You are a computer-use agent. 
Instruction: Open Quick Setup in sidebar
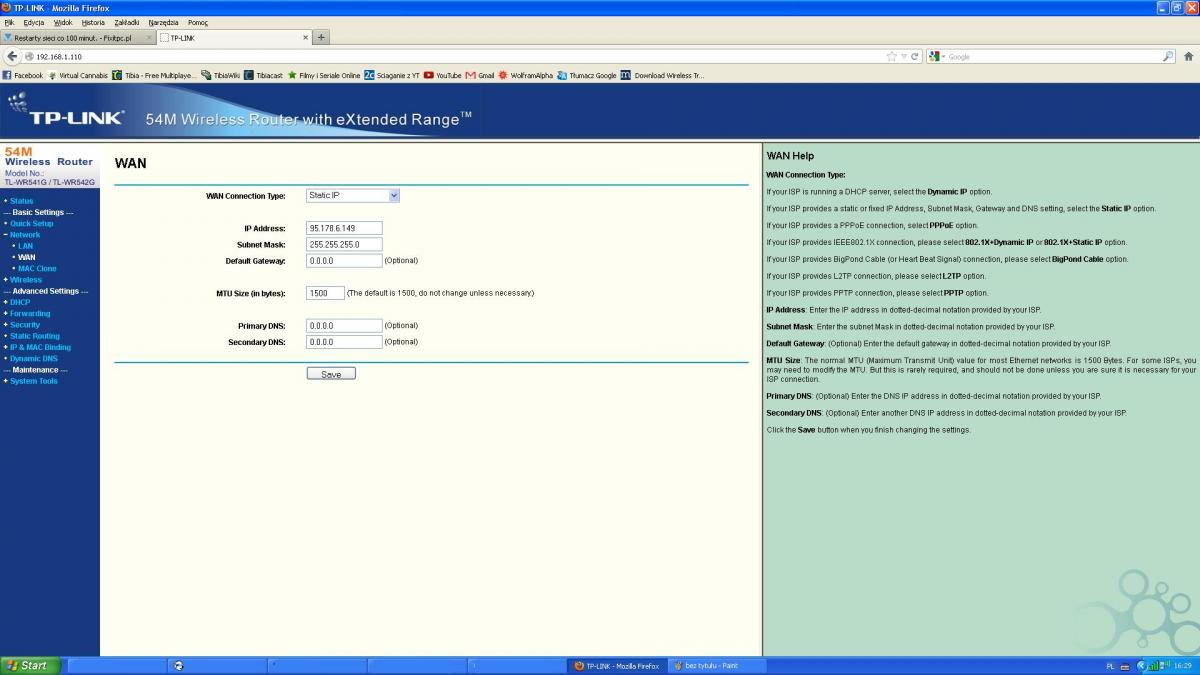pos(32,223)
